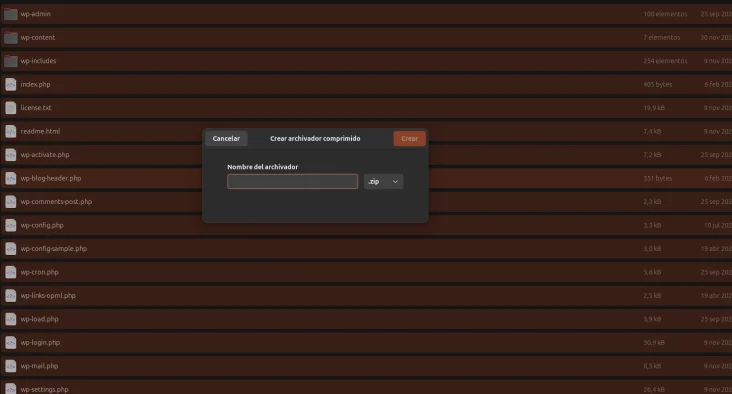Focus the Nombre del archivador text field
732x394 pixels.
coord(293,182)
